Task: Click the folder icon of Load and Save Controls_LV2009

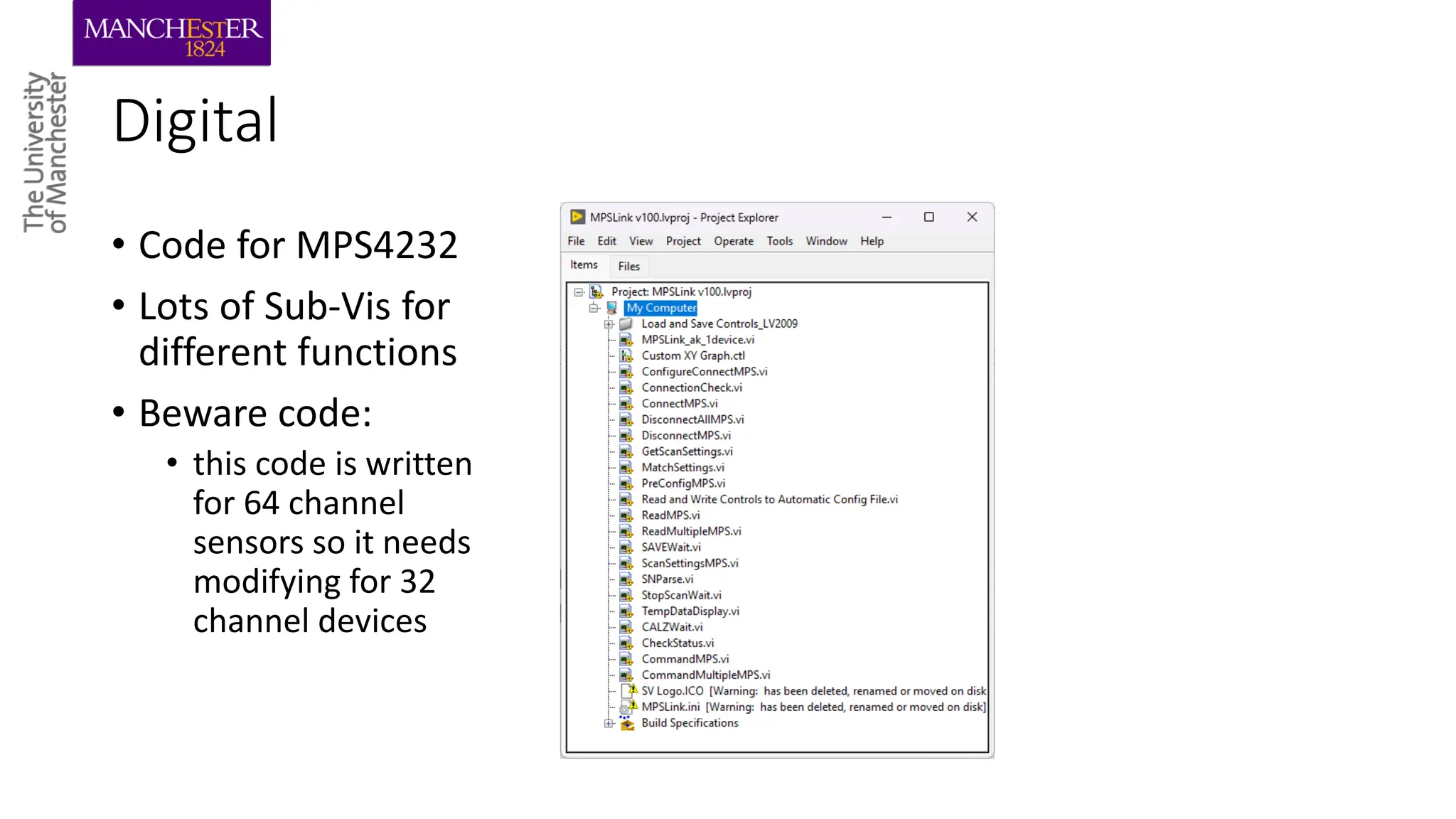Action: [x=626, y=323]
